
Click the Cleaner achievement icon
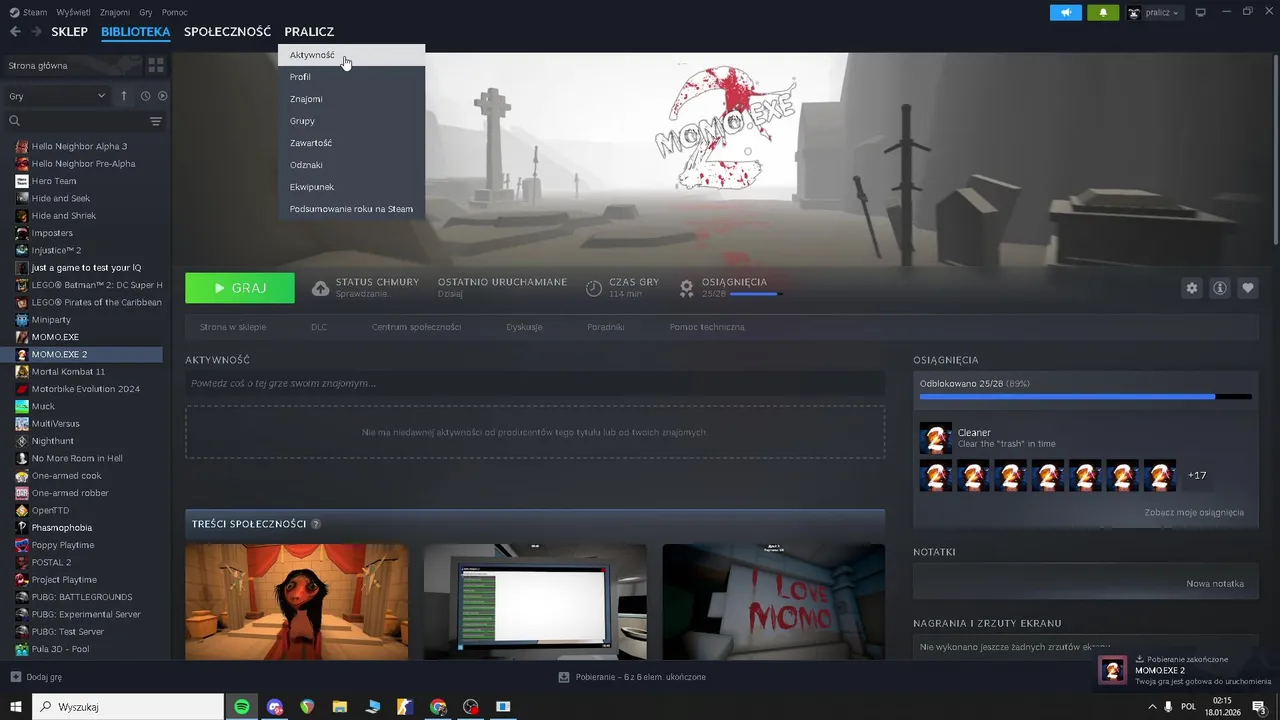(936, 438)
